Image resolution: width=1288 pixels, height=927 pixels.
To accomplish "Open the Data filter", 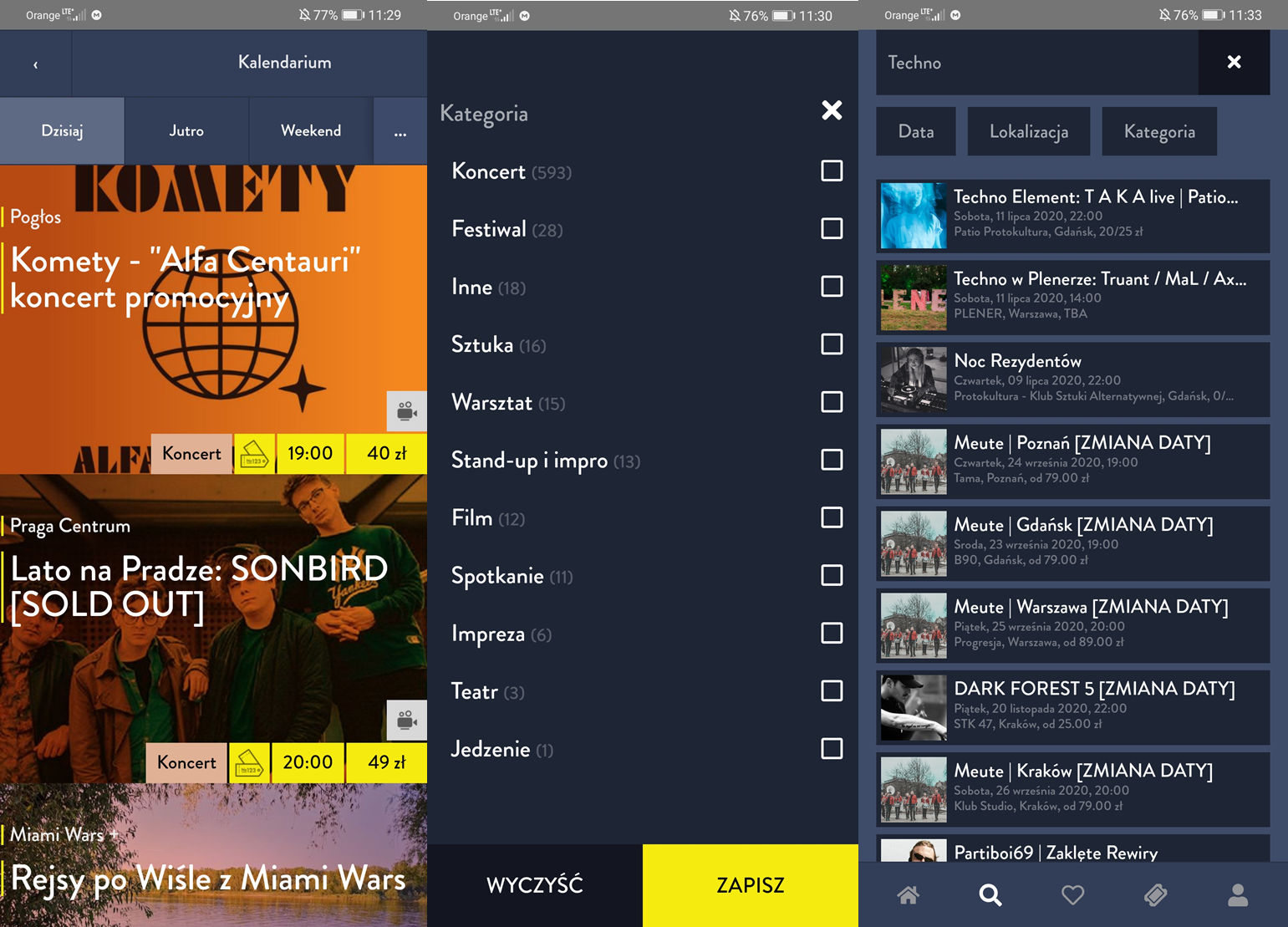I will [916, 131].
